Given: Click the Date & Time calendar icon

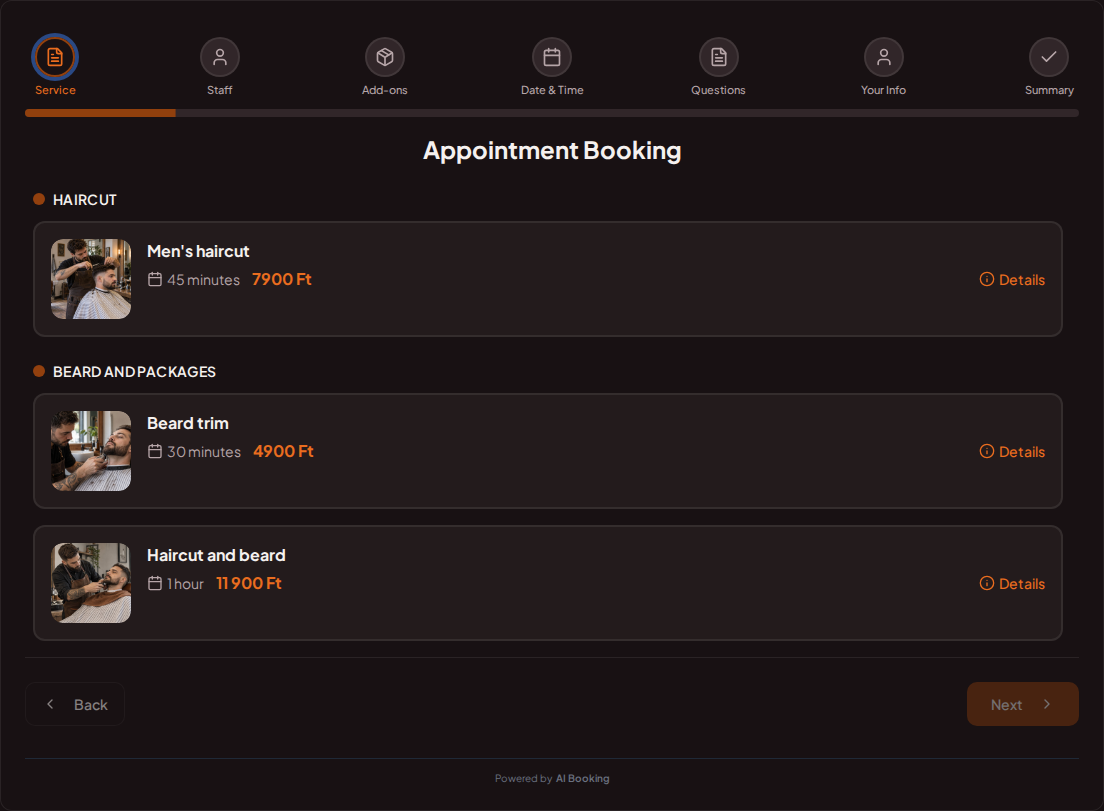Looking at the screenshot, I should 552,57.
